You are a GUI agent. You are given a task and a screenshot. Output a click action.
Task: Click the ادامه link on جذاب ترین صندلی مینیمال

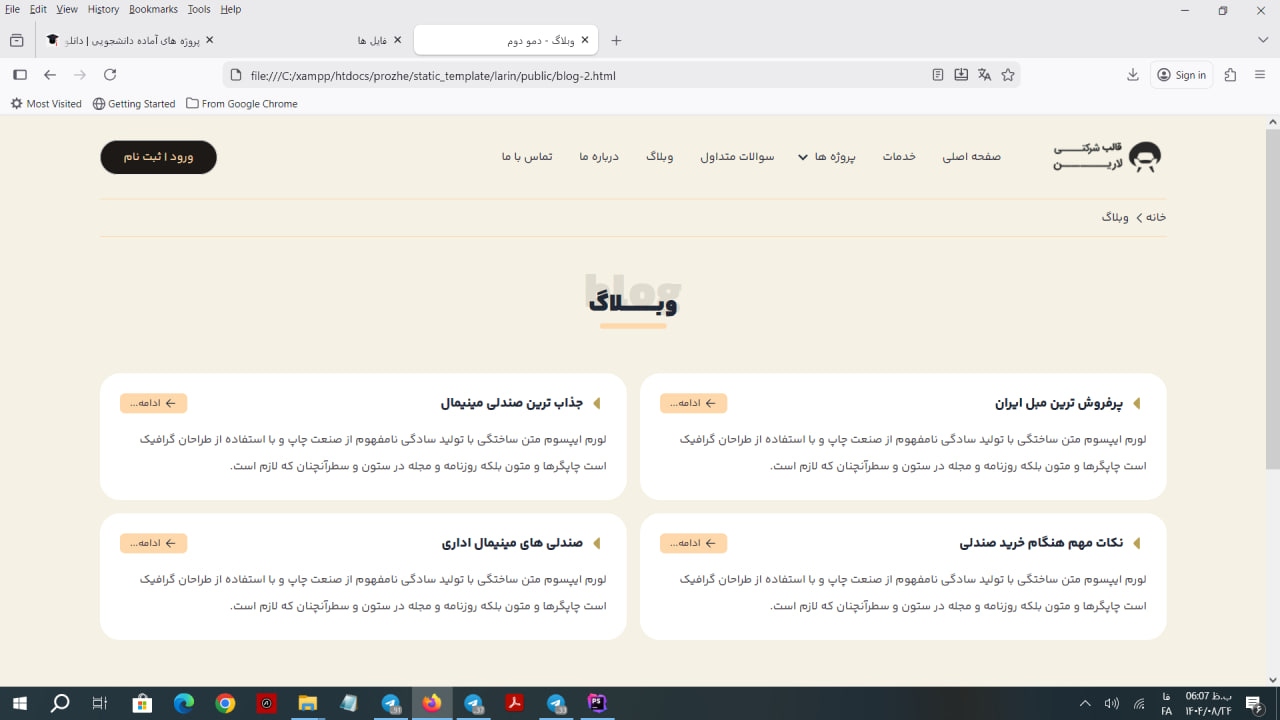152,402
